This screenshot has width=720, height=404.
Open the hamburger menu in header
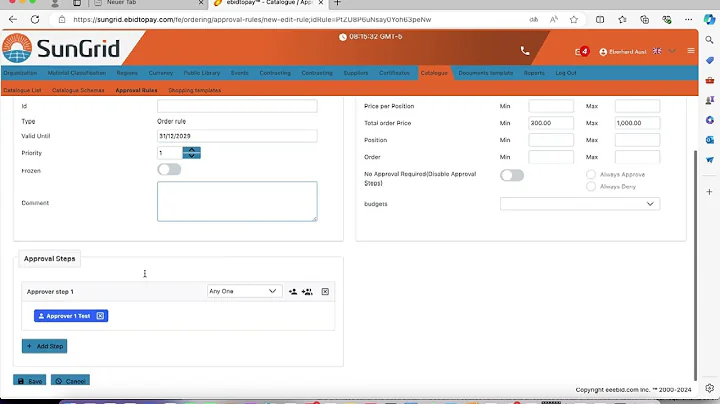pos(691,50)
